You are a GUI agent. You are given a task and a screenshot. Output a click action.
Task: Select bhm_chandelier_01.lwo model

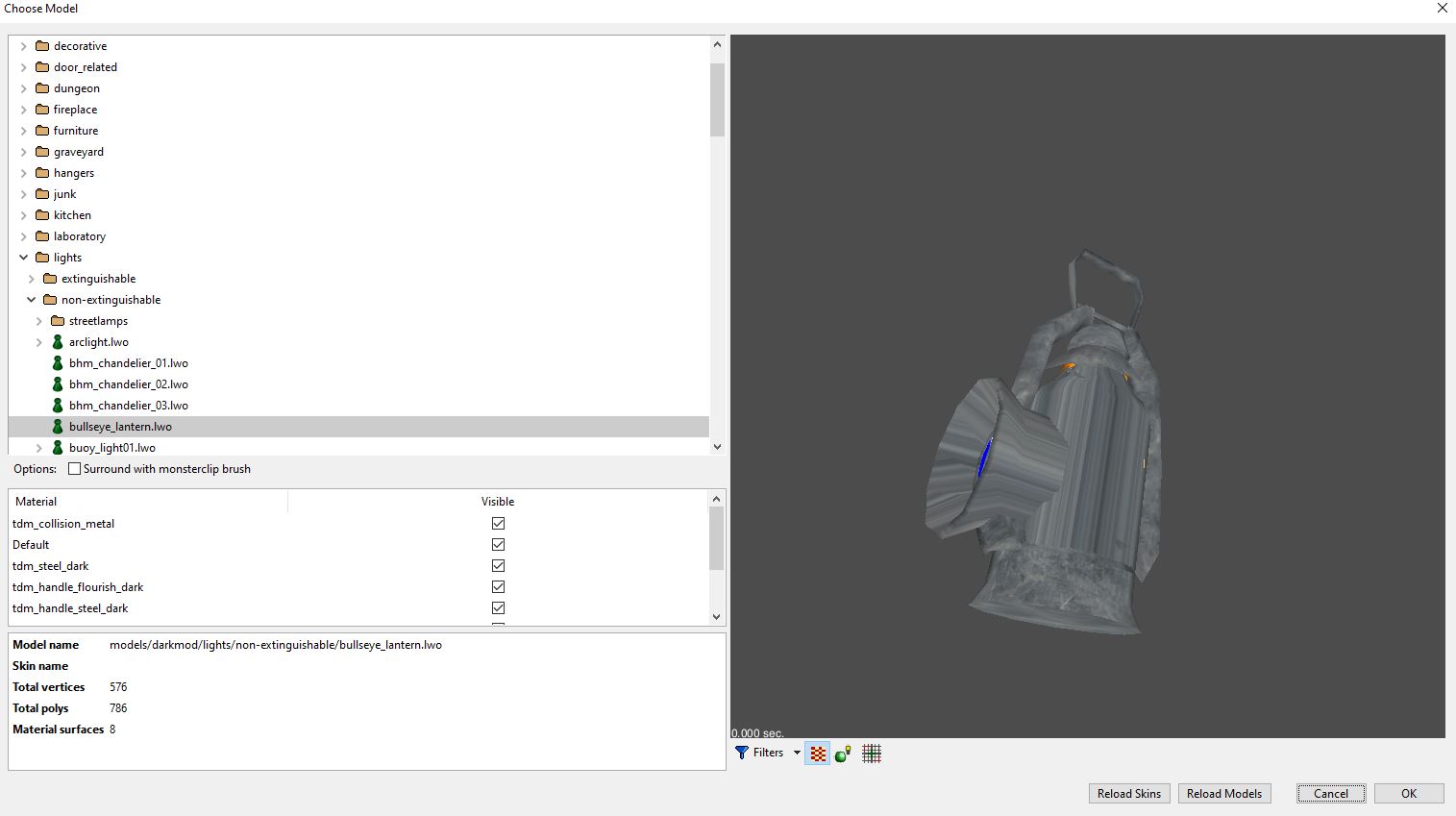tap(128, 363)
